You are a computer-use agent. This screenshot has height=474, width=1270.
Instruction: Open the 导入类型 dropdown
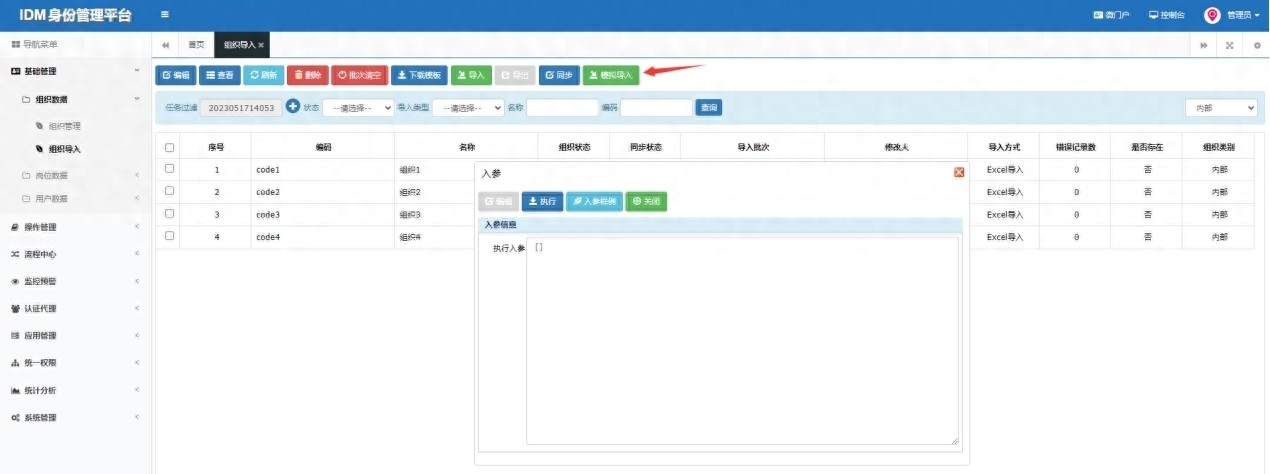(x=468, y=108)
